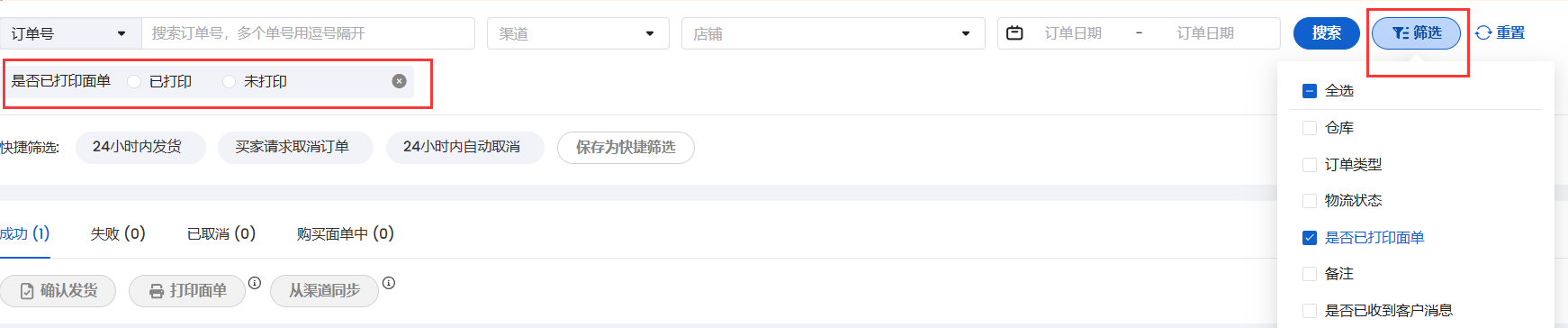Click the info icon next to 从渠道同步
Image resolution: width=1568 pixels, height=328 pixels.
pyautogui.click(x=389, y=283)
